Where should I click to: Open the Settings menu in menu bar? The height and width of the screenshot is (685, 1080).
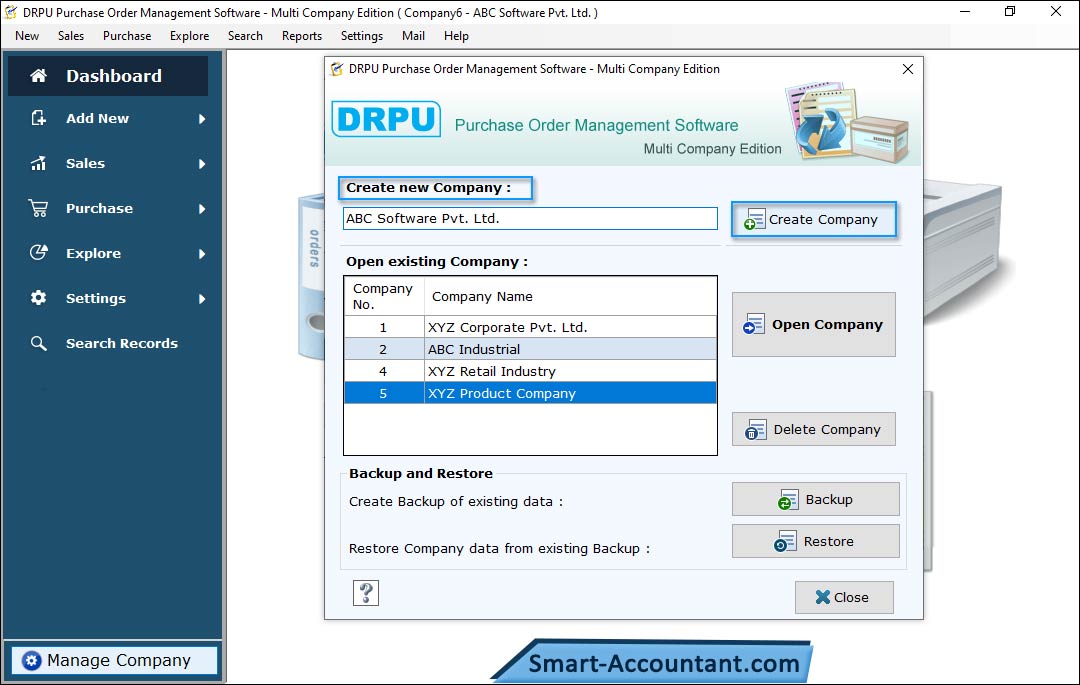tap(362, 36)
